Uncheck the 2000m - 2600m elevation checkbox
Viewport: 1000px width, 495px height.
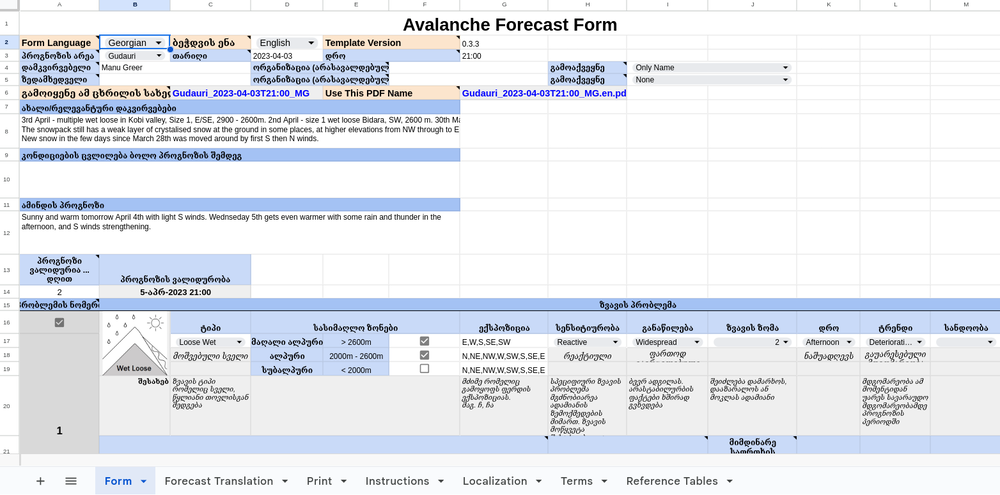(424, 355)
